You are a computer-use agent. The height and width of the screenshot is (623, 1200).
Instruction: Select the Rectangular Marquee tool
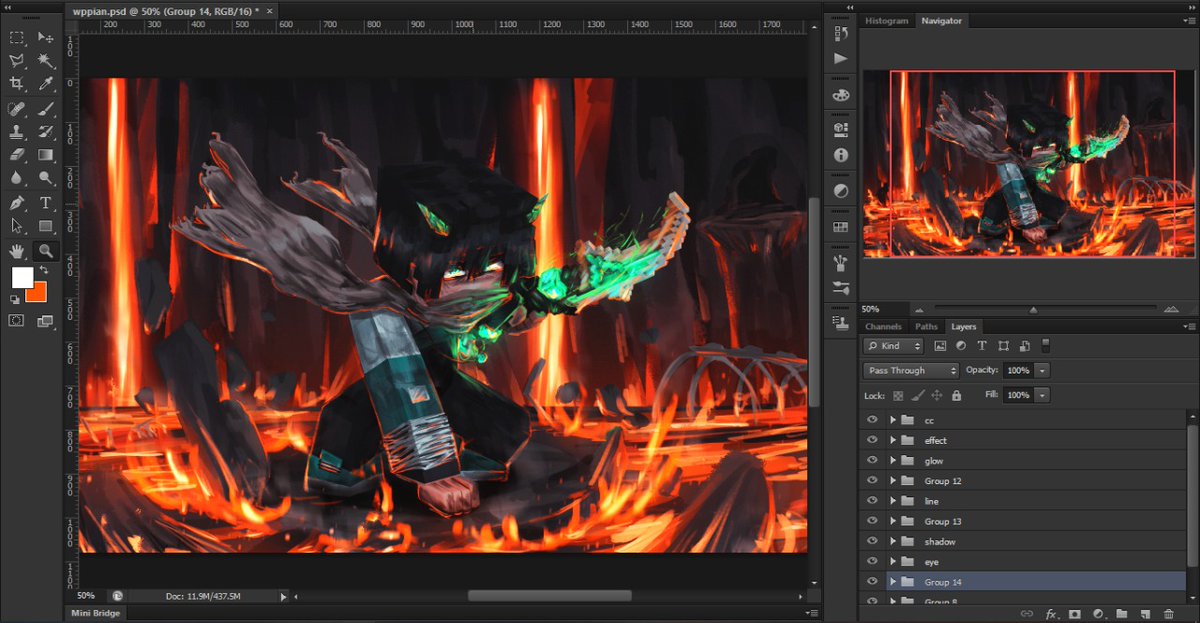16,38
